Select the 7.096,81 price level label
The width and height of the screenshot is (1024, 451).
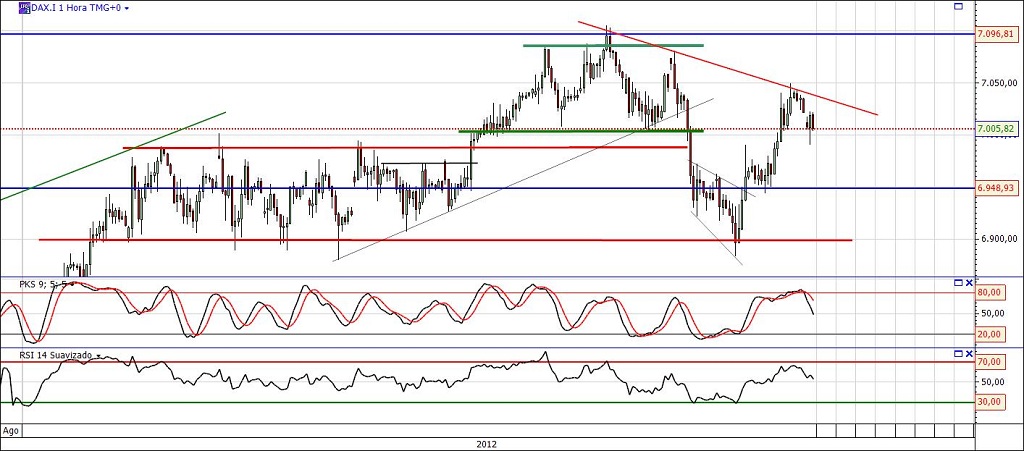[x=995, y=34]
